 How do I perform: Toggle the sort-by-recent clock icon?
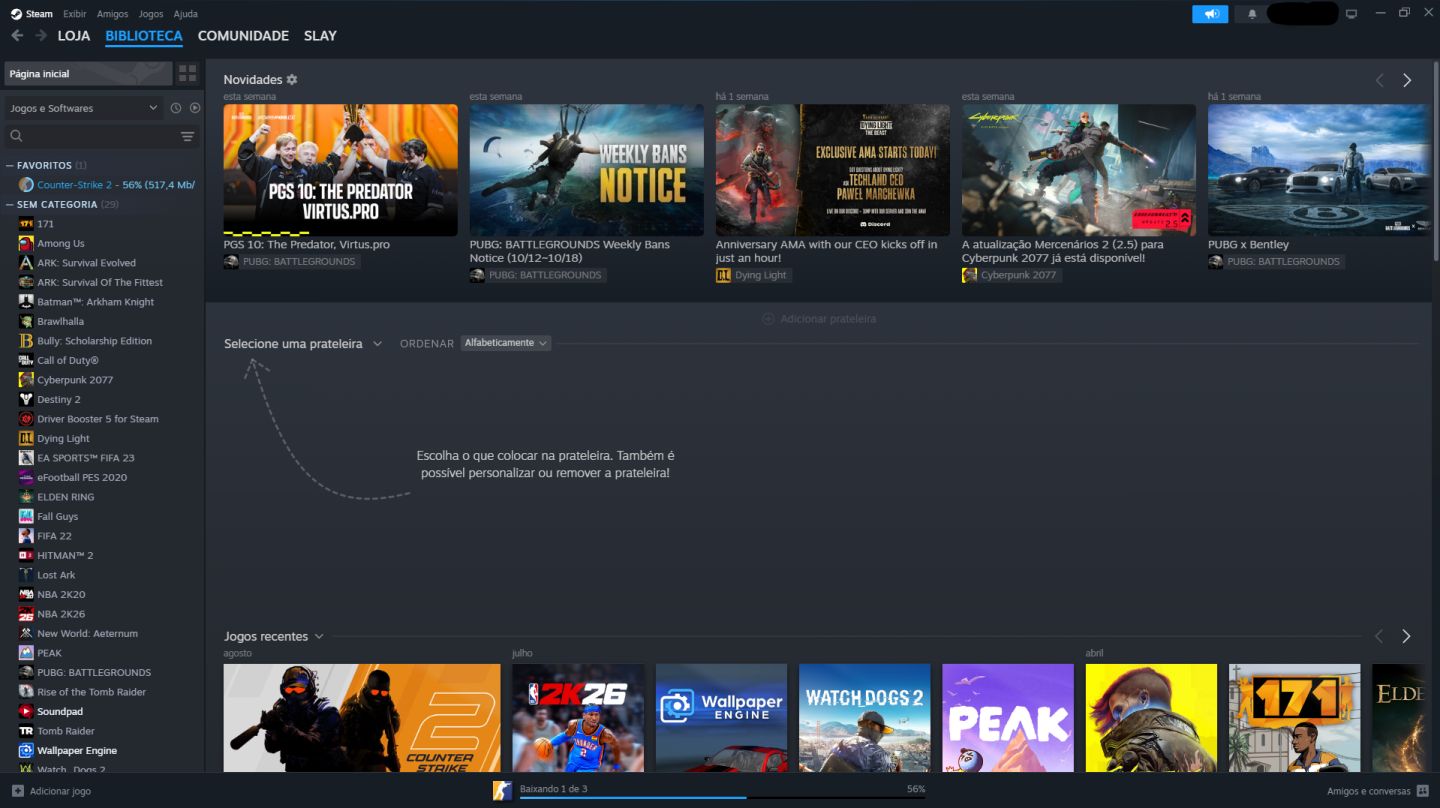pos(176,108)
